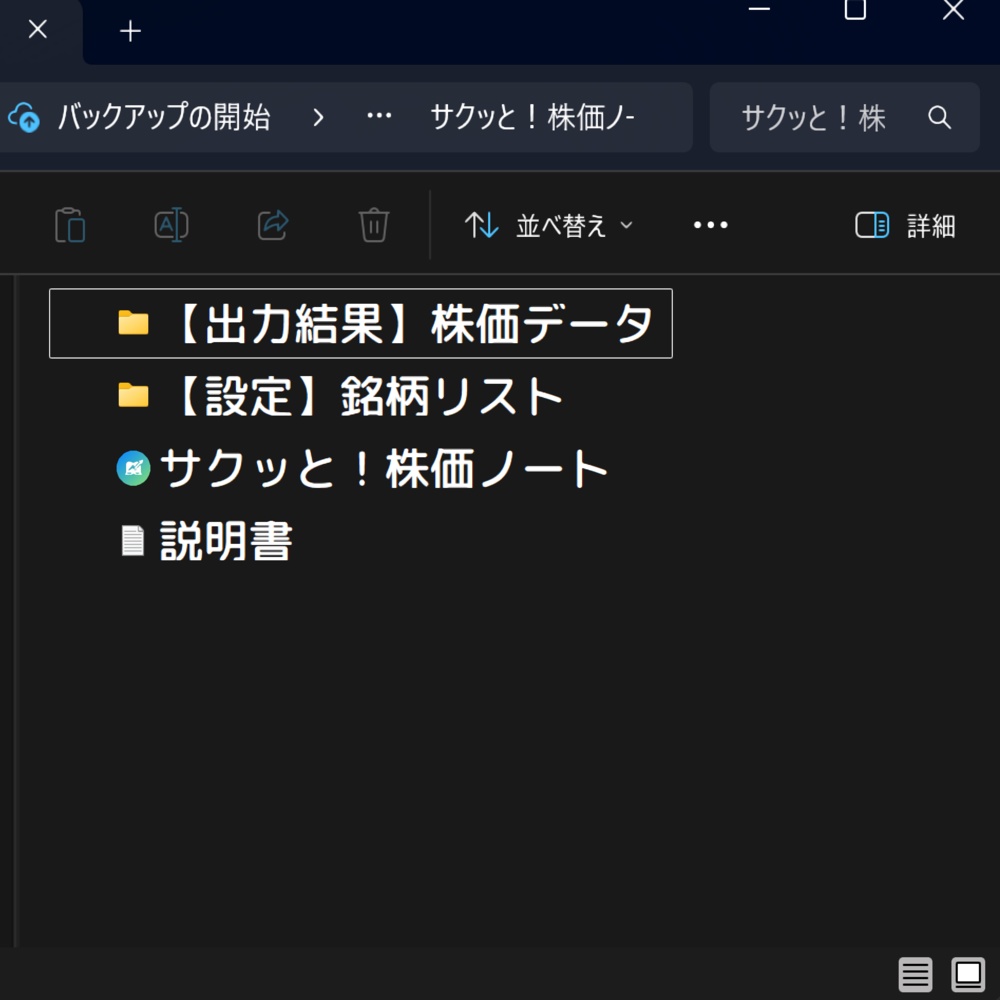
Task: Switch to list layout via bottom-right toggle
Action: tap(915, 974)
